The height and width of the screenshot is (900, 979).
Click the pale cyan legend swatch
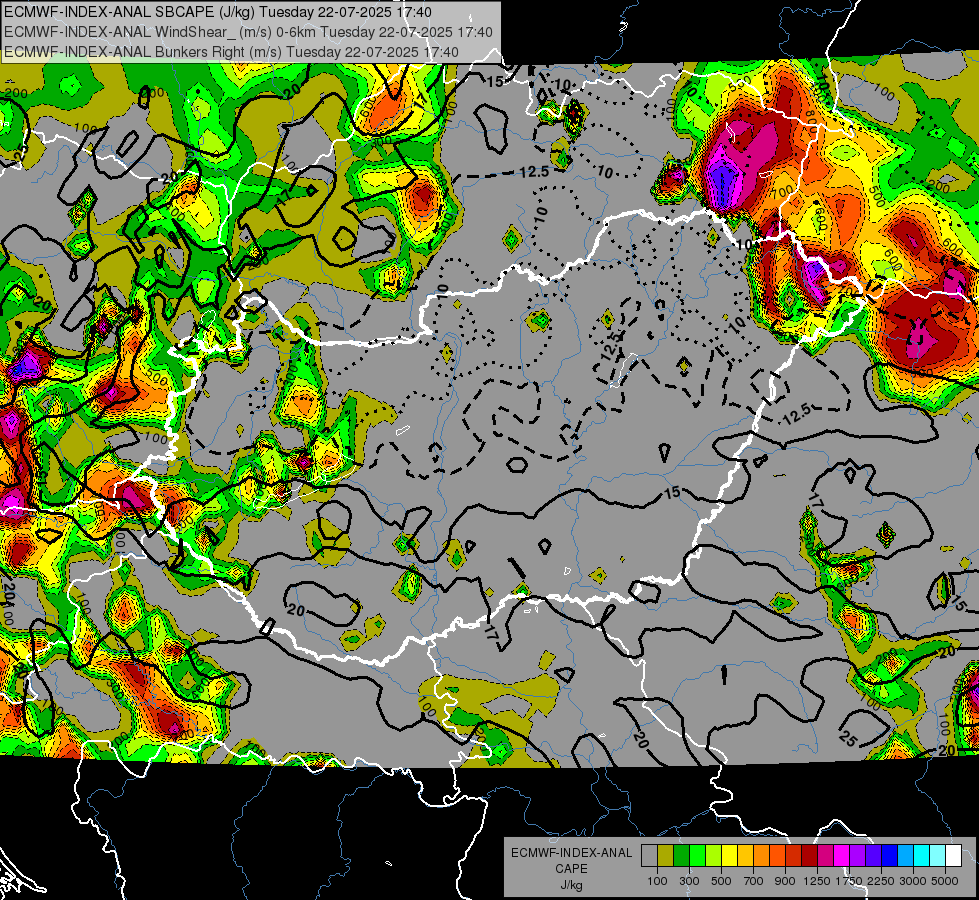938,855
